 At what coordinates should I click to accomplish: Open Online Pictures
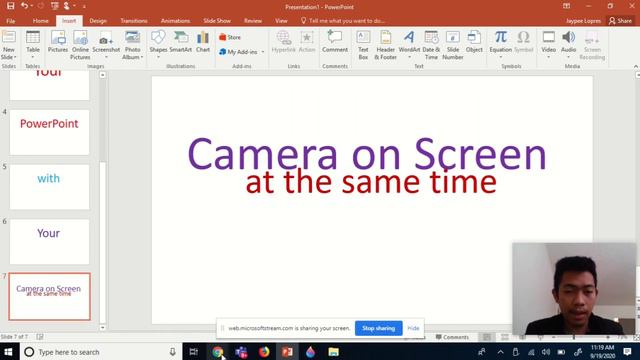tap(80, 45)
